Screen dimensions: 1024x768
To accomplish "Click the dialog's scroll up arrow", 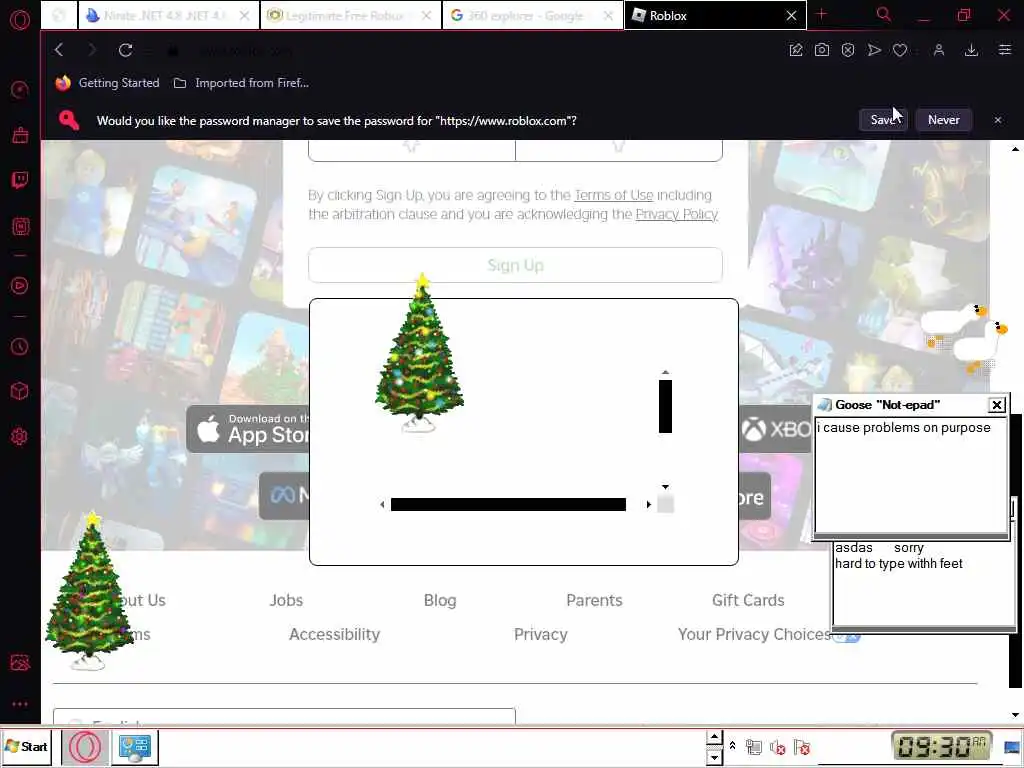I will click(x=665, y=372).
